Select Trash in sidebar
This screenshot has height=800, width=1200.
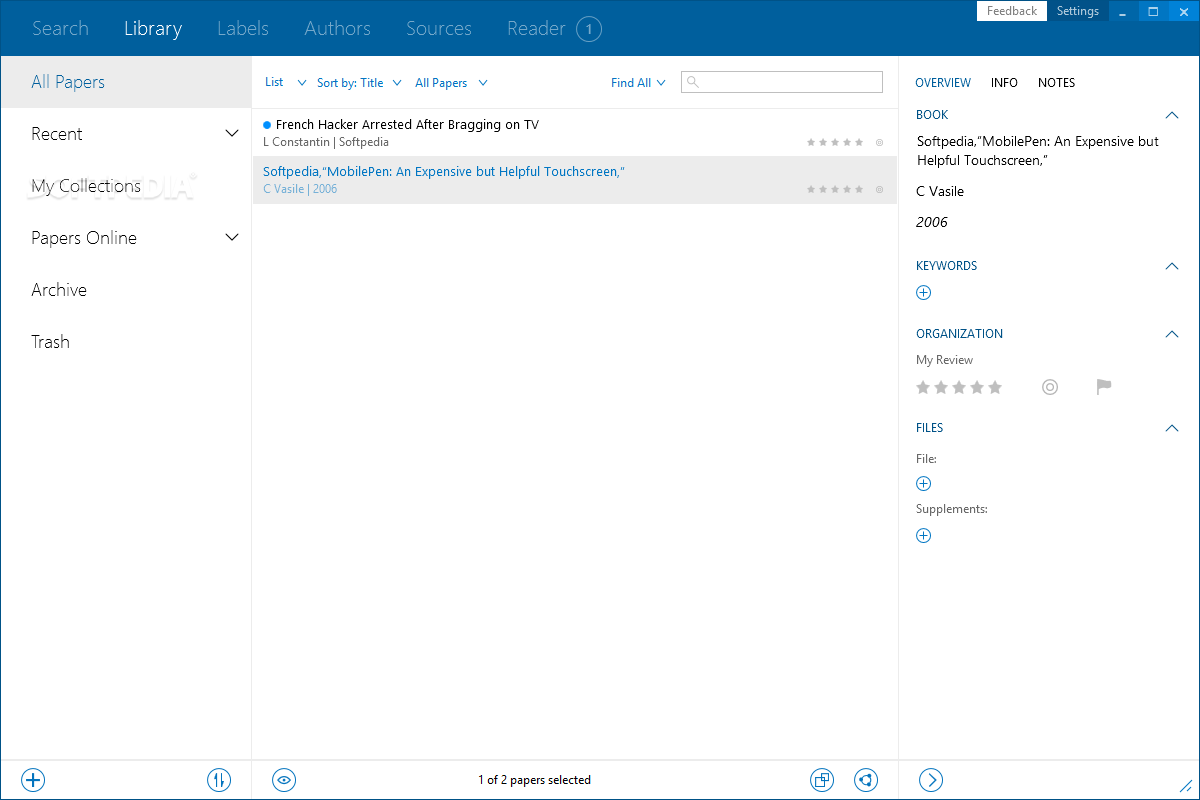126,342
